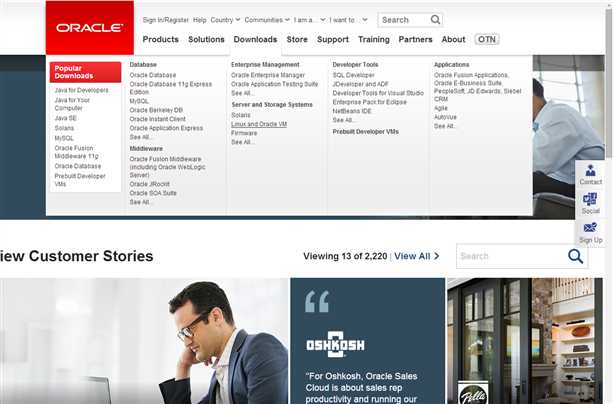Open the Pella house story thumbnail

[525, 341]
